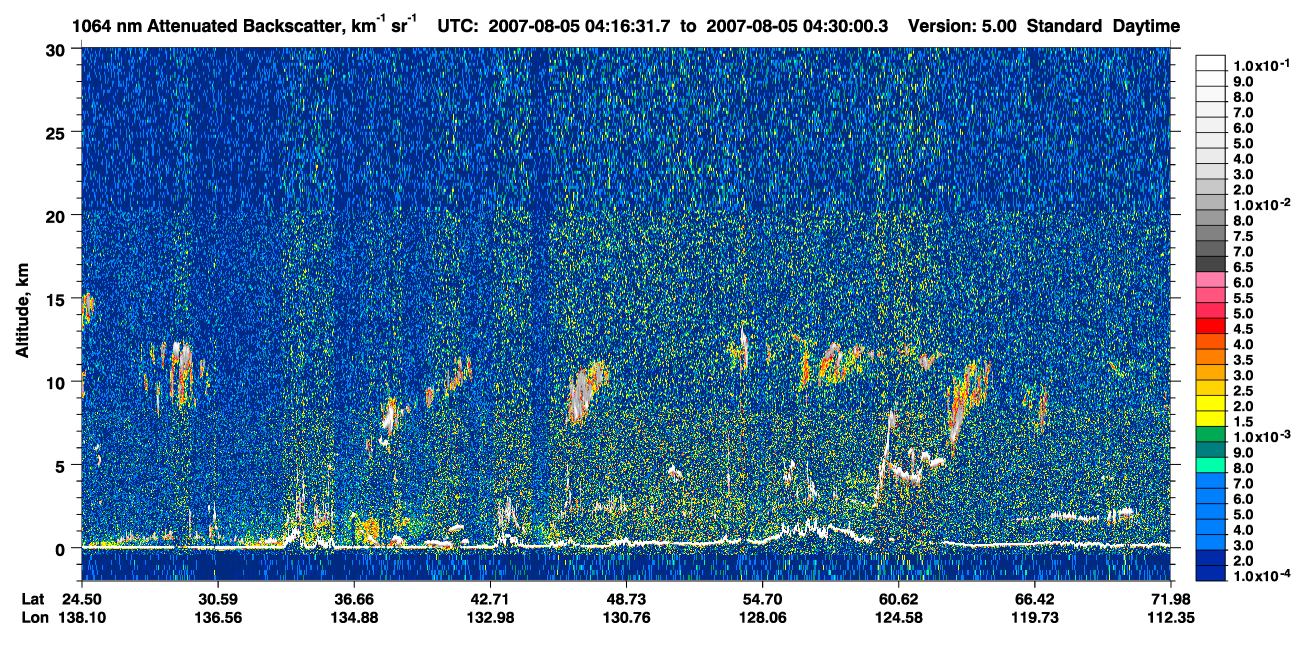This screenshot has width=1300, height=667.
Task: Choose the orange swatch labeled 3.5
Action: click(x=1210, y=357)
